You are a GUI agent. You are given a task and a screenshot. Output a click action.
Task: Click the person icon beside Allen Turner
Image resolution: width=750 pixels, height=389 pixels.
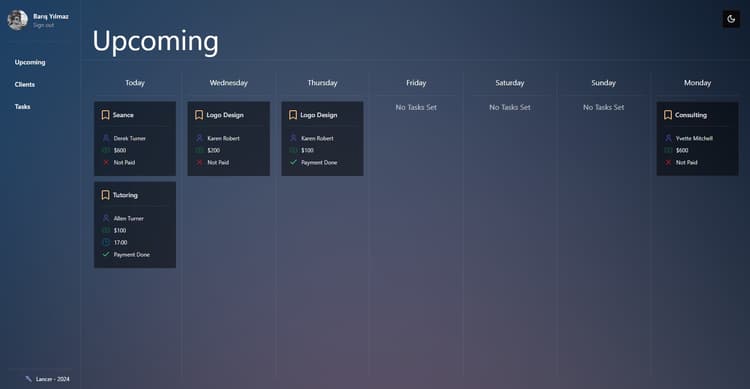(106, 218)
